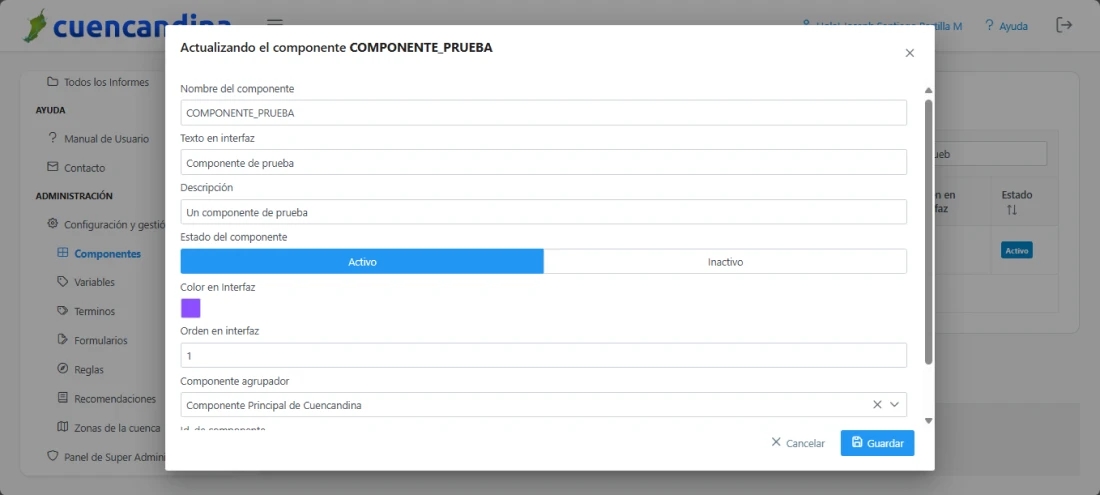The height and width of the screenshot is (495, 1100).
Task: Open the purple Color en interfaz swatch
Action: [x=190, y=308]
